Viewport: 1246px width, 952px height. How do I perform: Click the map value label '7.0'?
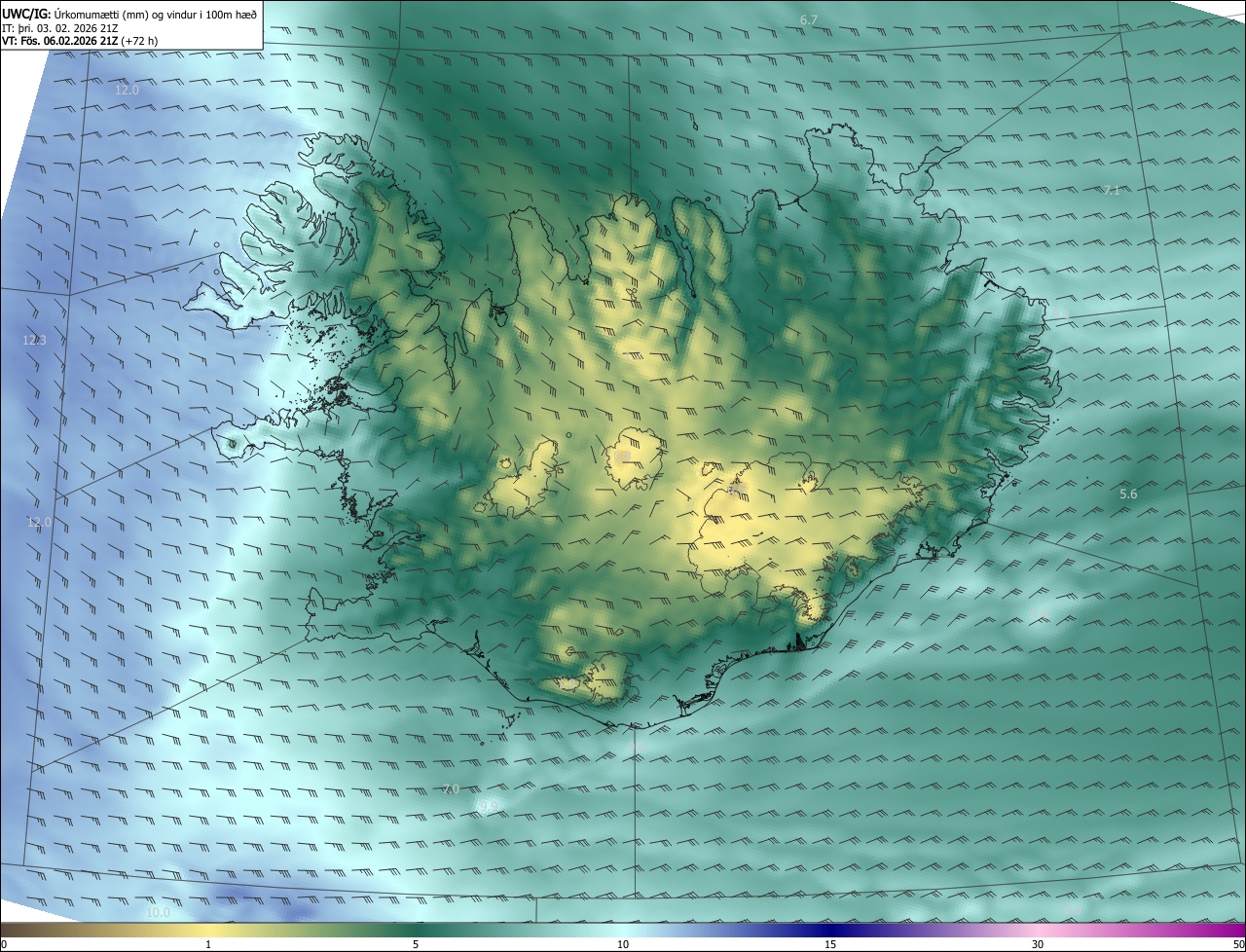(x=450, y=788)
